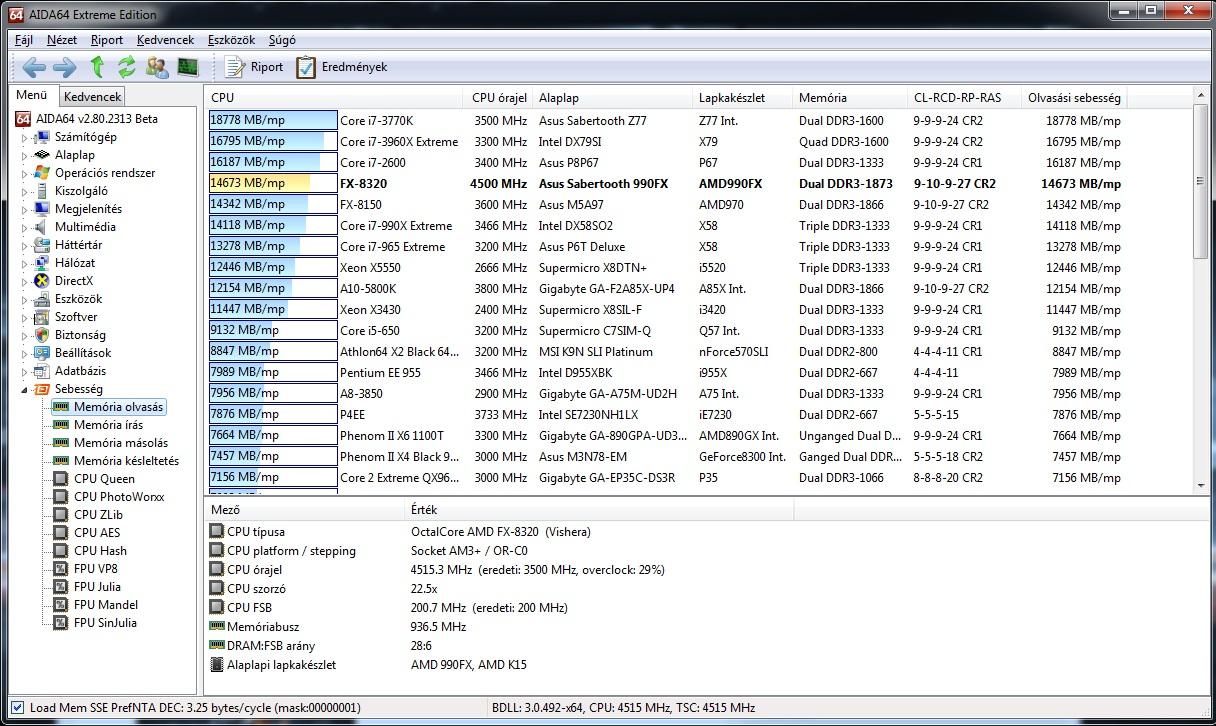The height and width of the screenshot is (726, 1216).
Task: Collapse the Sebesség tree node
Action: tap(25, 389)
